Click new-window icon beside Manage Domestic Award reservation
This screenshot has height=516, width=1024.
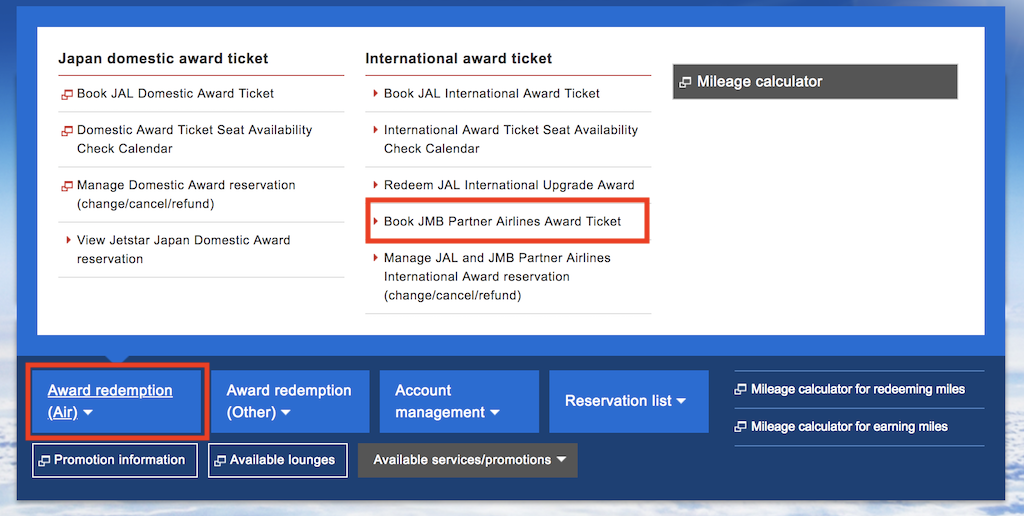point(67,186)
